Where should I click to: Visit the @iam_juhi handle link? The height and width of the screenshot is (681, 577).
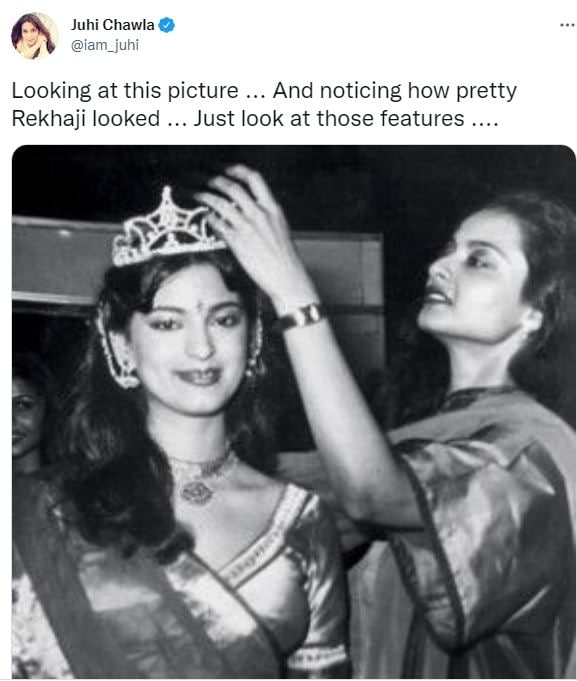[105, 45]
